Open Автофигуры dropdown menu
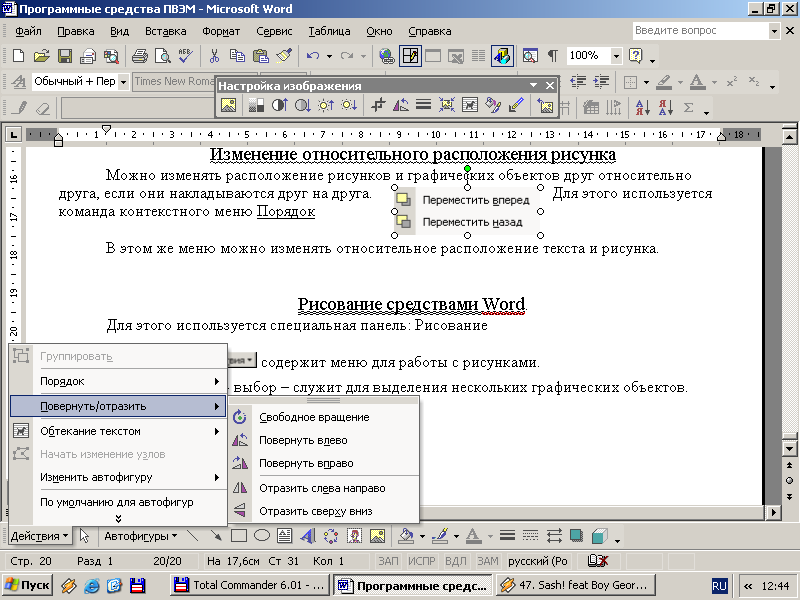This screenshot has width=800, height=600. click(x=140, y=536)
